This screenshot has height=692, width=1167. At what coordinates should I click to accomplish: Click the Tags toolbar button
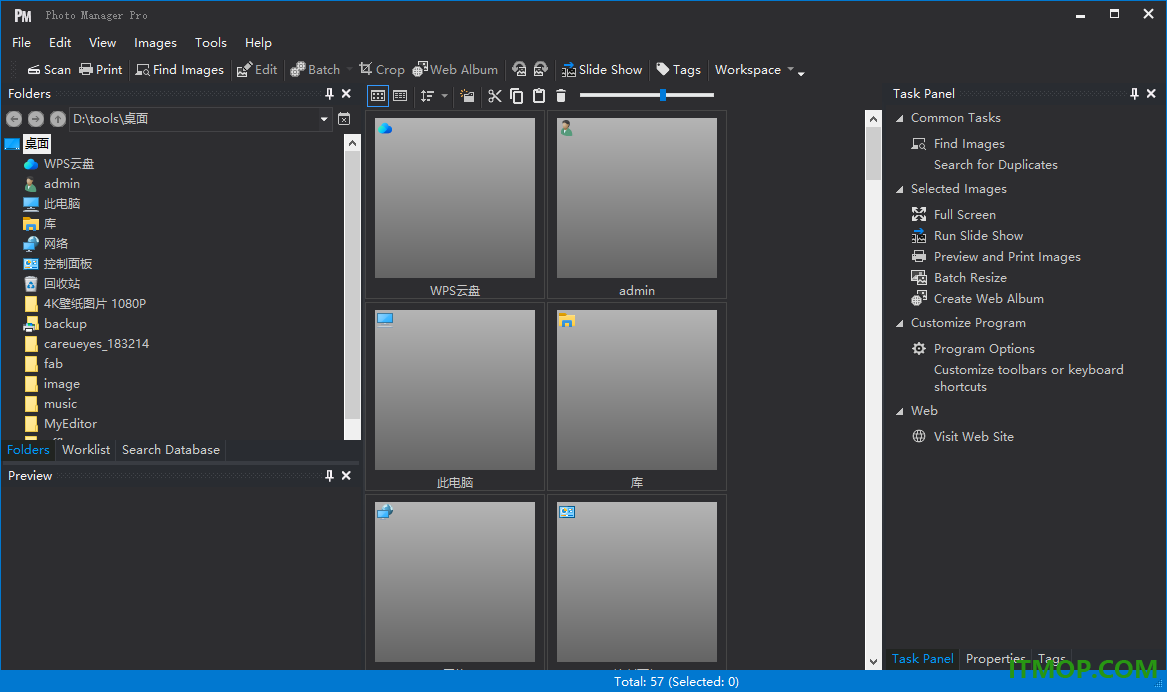678,69
